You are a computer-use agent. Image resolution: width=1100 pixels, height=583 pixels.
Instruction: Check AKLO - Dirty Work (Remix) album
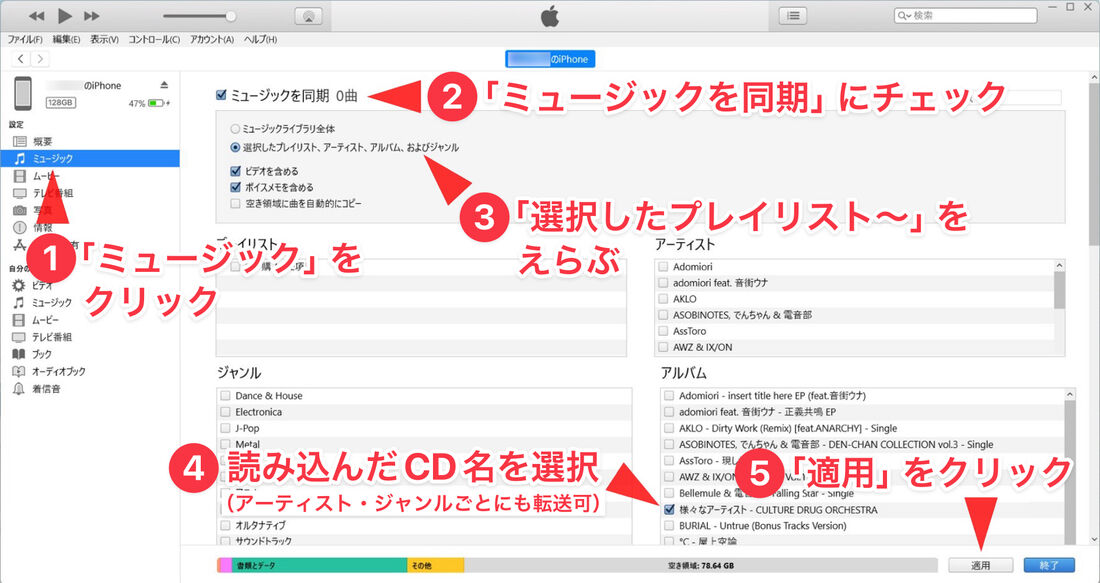pos(669,428)
